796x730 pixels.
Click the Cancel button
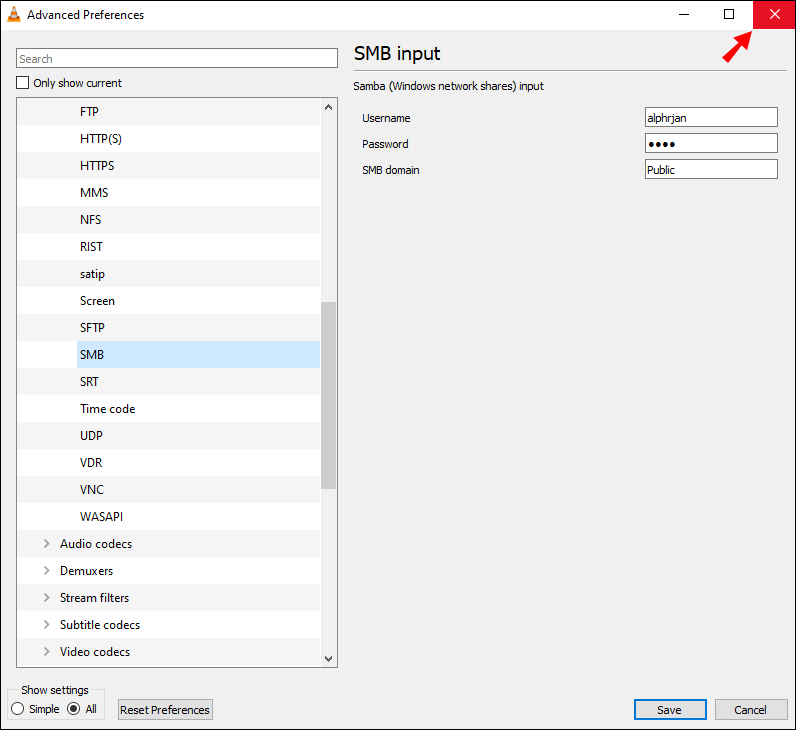(x=751, y=709)
